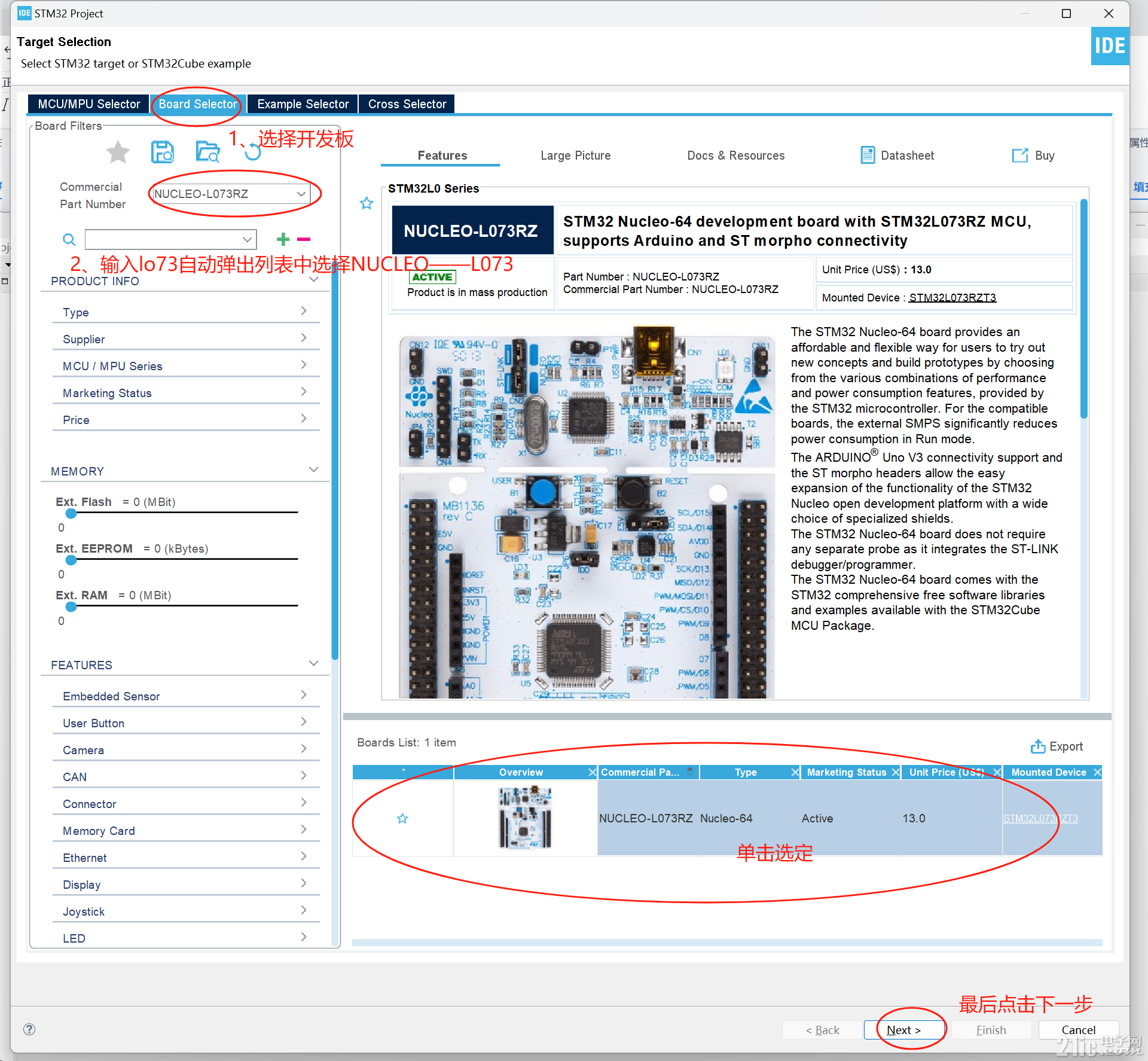Collapse the MEMORY section chevron
Viewport: 1148px width, 1061px height.
313,470
